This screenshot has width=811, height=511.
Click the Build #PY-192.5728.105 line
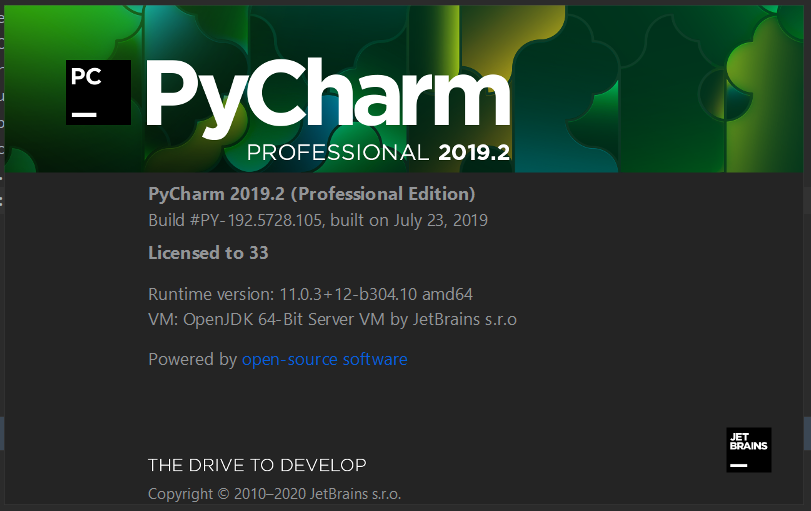[x=318, y=221]
